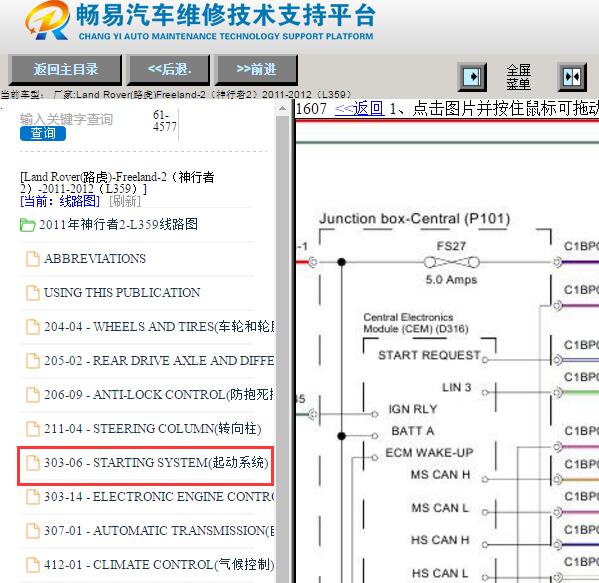The image size is (599, 583).
Task: Click the page icon beside 307-01 AUTOMATIC TRANSMISSION
Action: click(33, 531)
